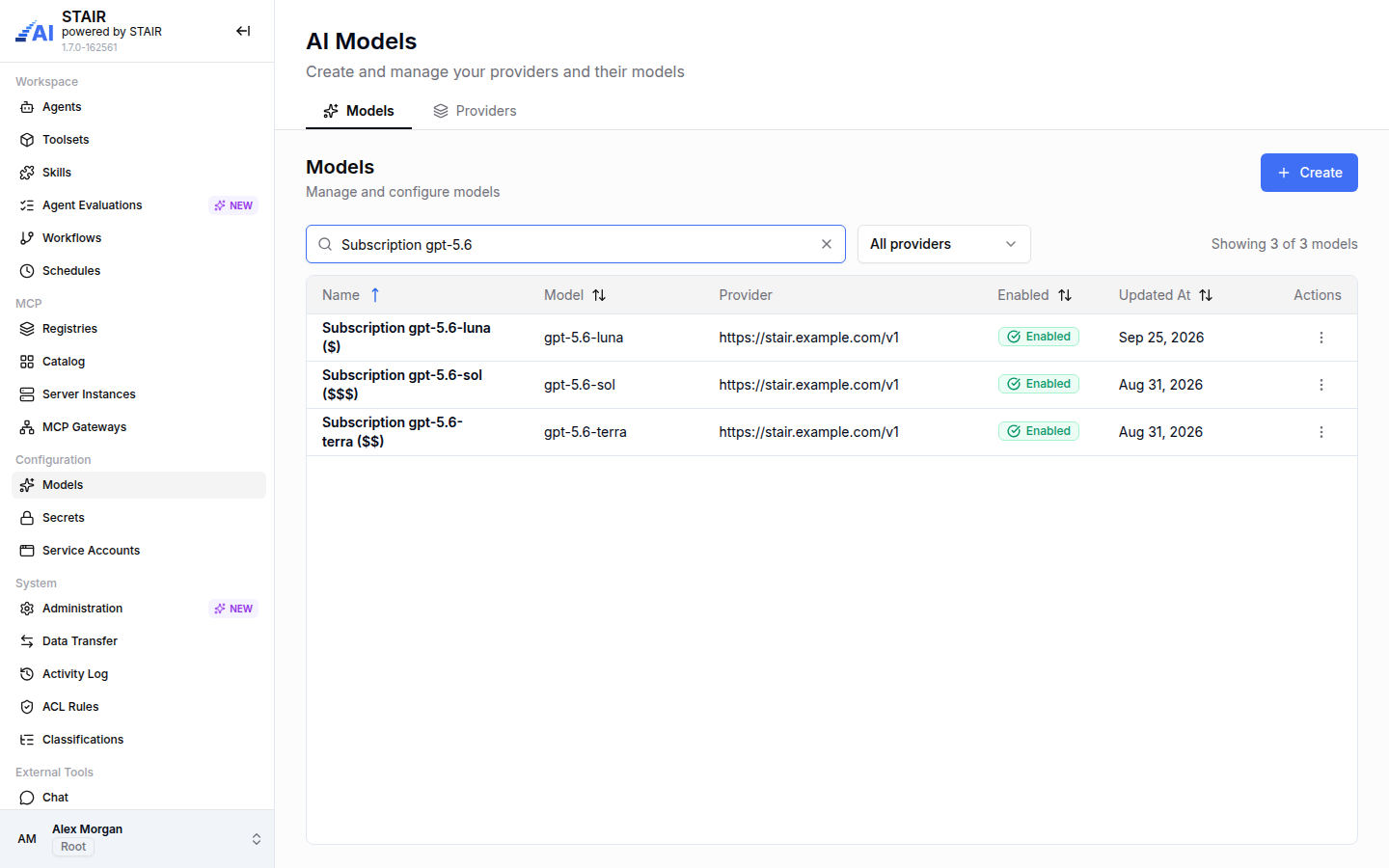Open Secrets configuration
1389x868 pixels.
point(139,518)
